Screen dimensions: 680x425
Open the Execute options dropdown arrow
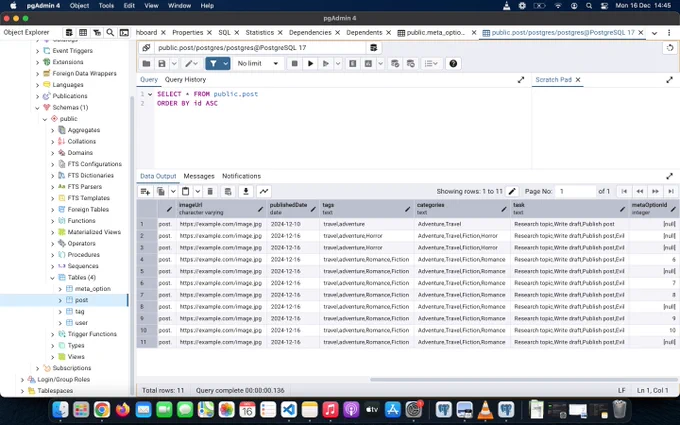point(338,64)
